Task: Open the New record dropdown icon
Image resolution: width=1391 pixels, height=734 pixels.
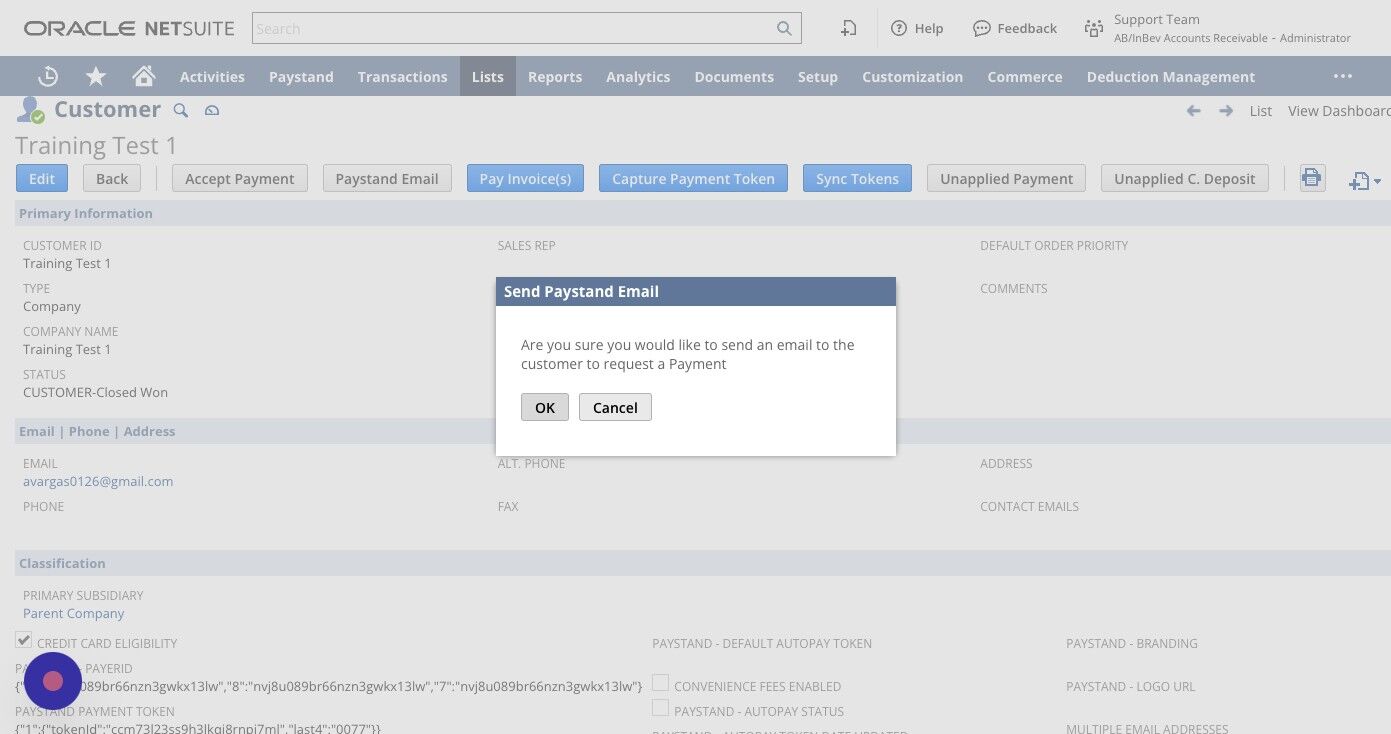Action: (1365, 181)
